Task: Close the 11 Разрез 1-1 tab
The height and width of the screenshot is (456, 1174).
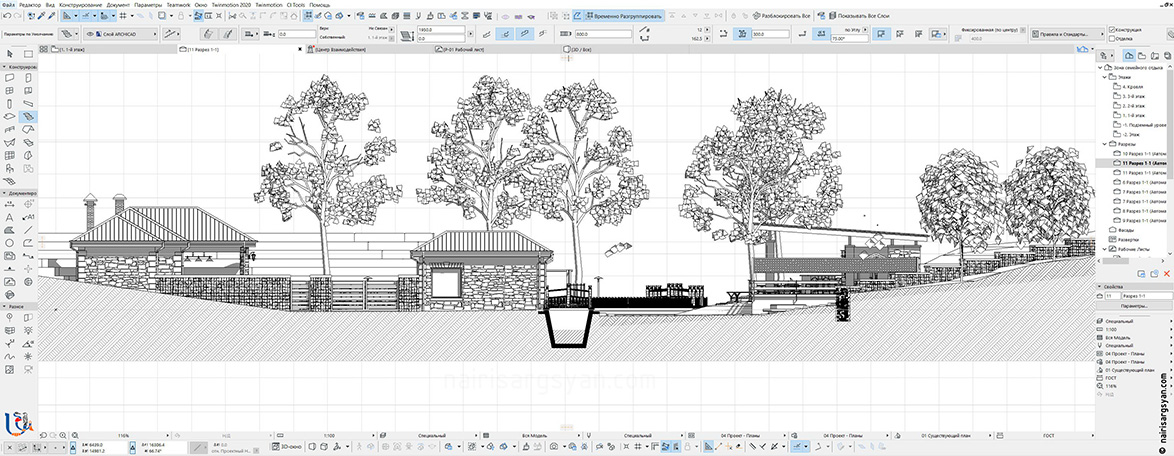Action: click(300, 49)
